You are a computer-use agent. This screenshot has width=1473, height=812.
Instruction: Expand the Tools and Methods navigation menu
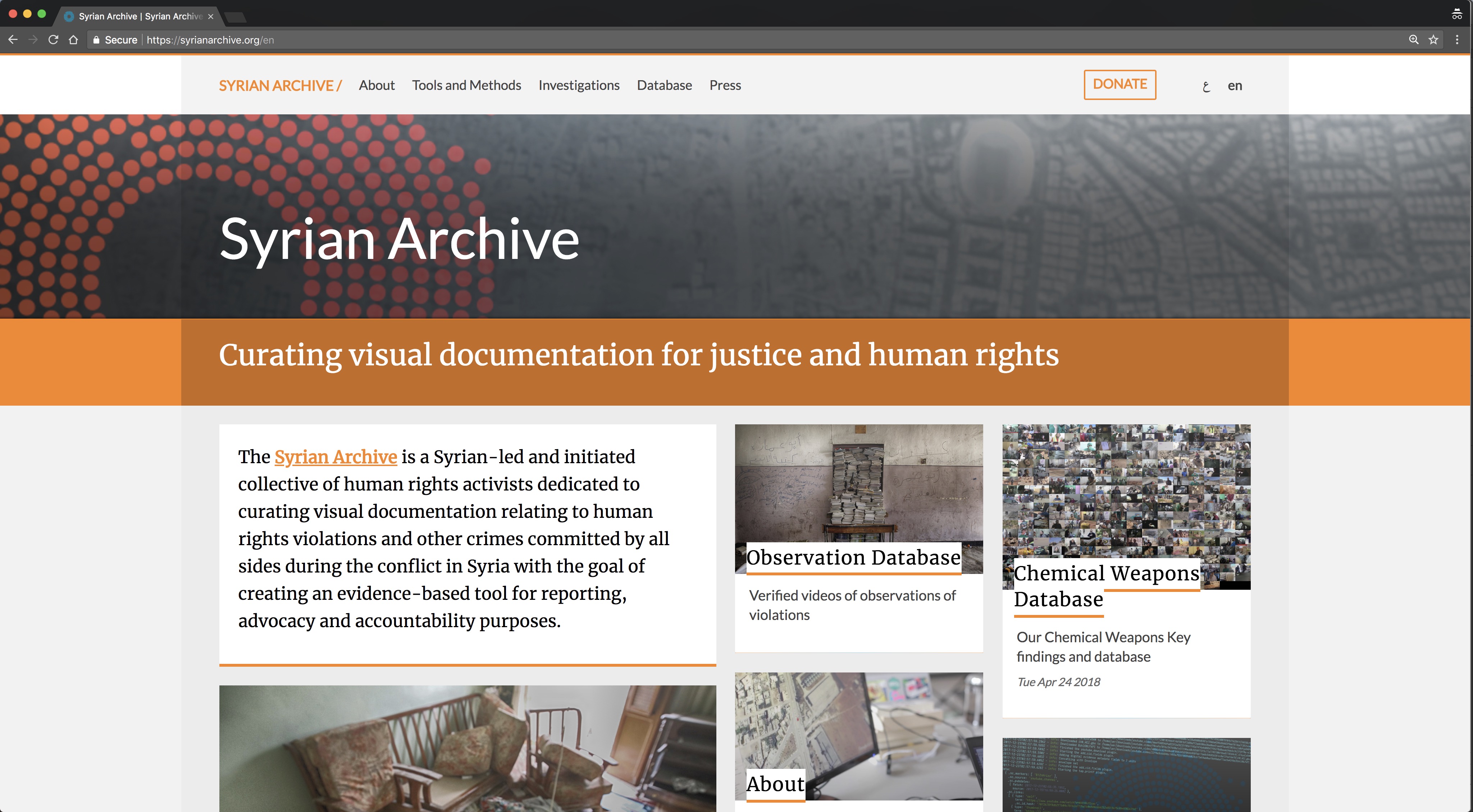tap(467, 85)
